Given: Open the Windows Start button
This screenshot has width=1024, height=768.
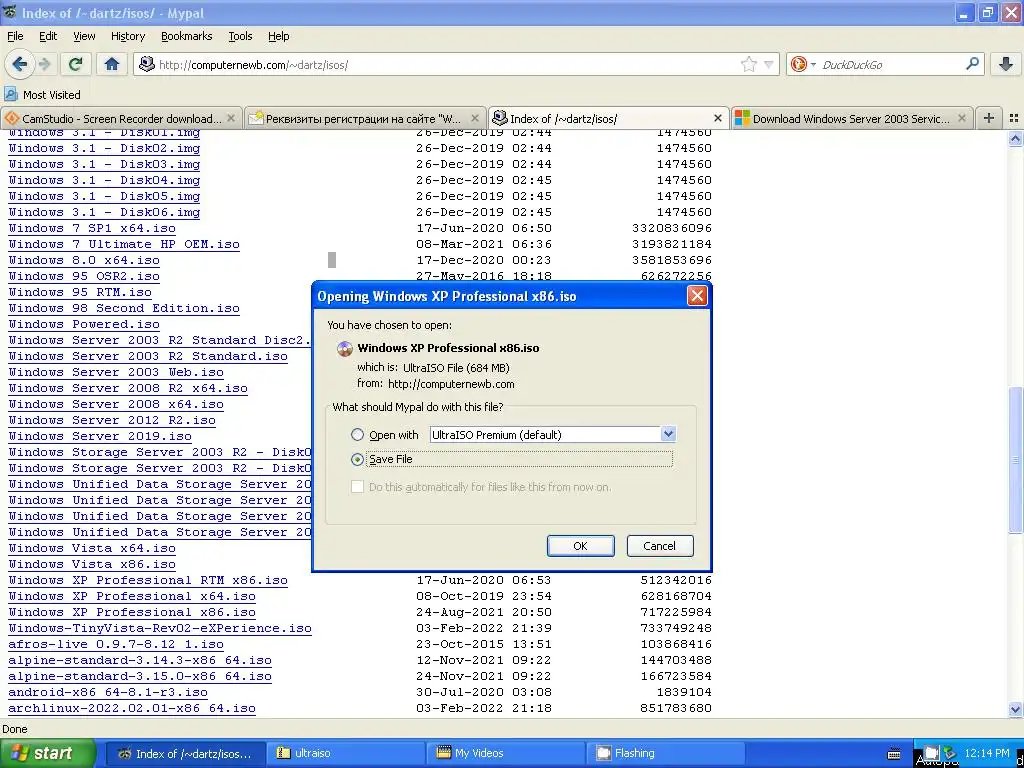Looking at the screenshot, I should (48, 753).
